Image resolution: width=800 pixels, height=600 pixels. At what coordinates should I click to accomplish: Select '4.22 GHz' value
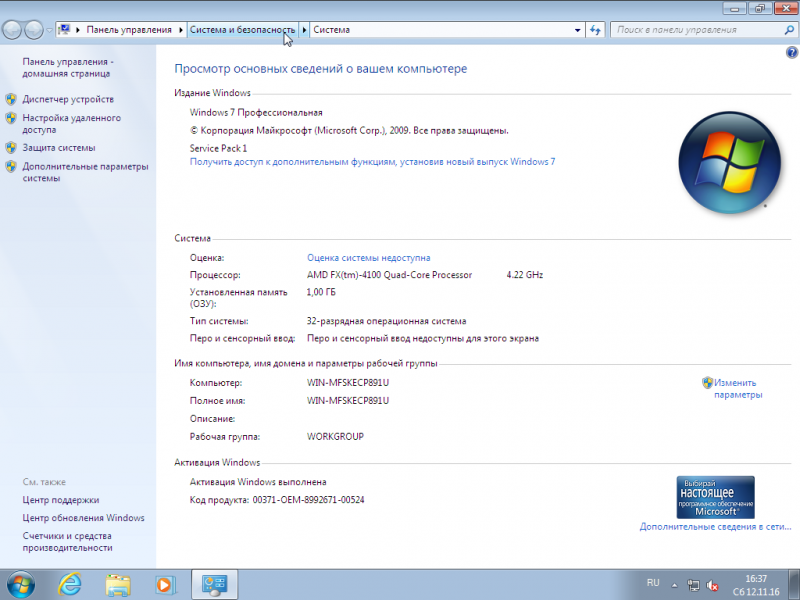point(524,275)
